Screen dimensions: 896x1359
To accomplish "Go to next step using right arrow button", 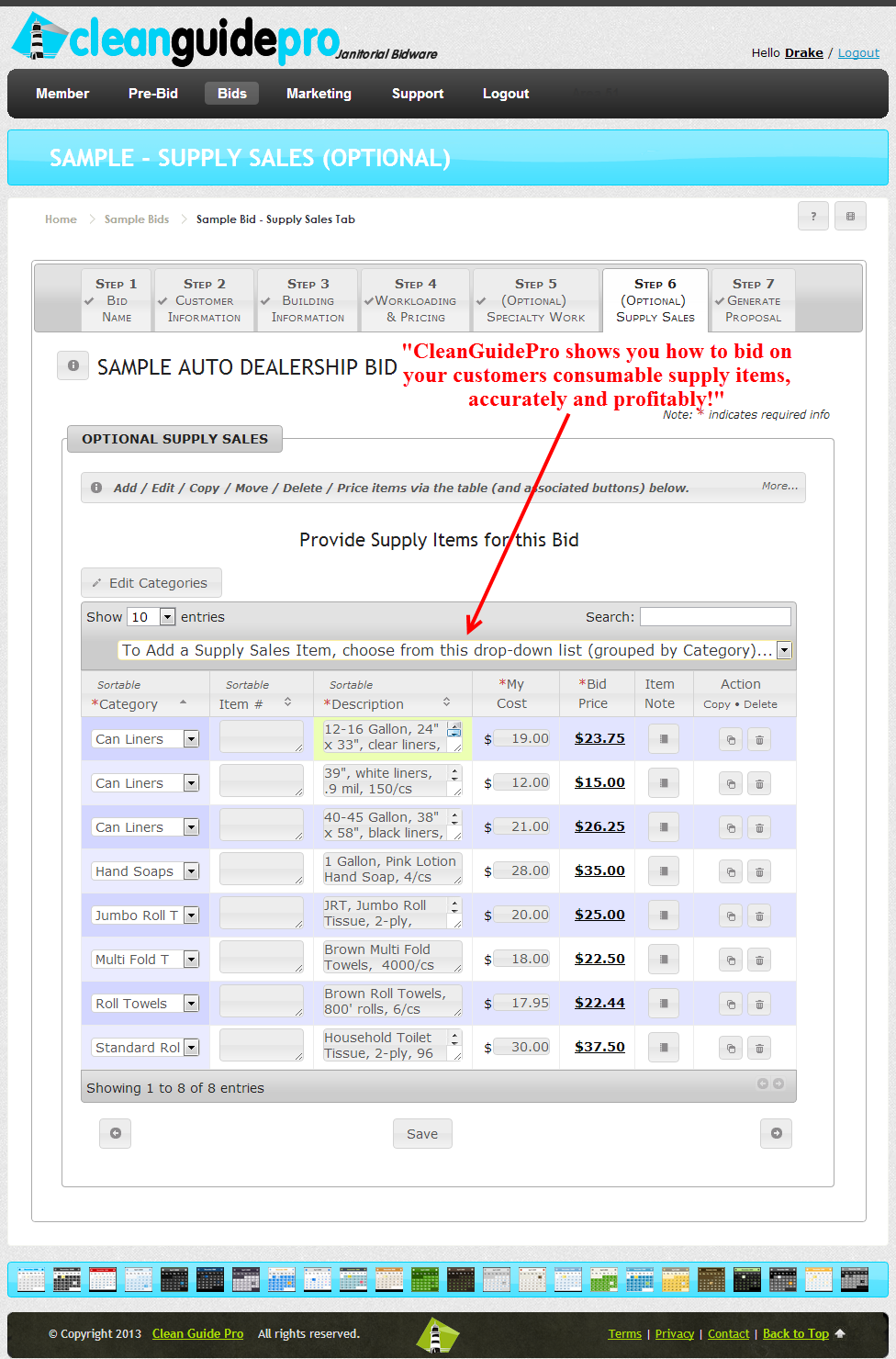I will pyautogui.click(x=776, y=1133).
